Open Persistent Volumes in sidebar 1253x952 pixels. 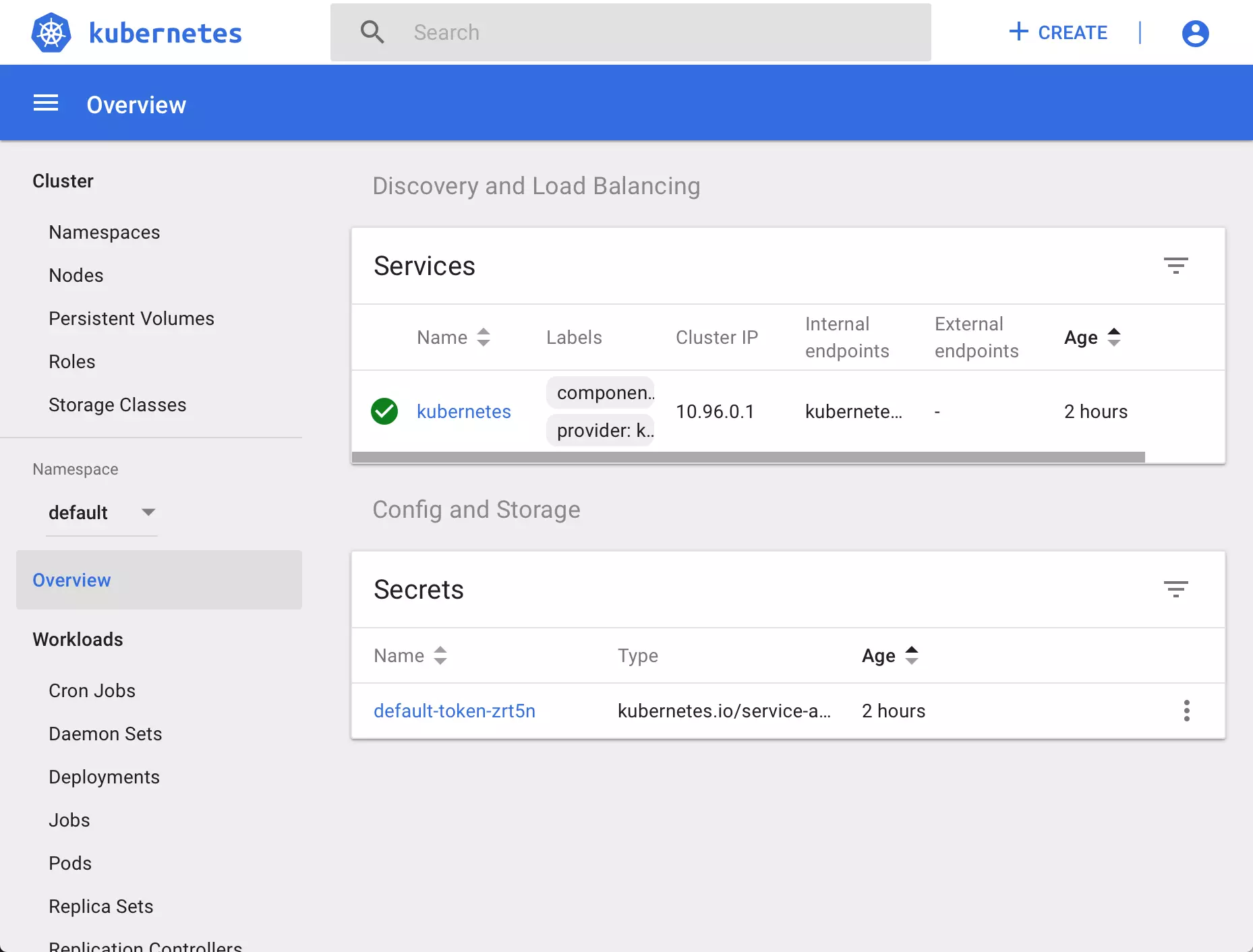coord(132,318)
